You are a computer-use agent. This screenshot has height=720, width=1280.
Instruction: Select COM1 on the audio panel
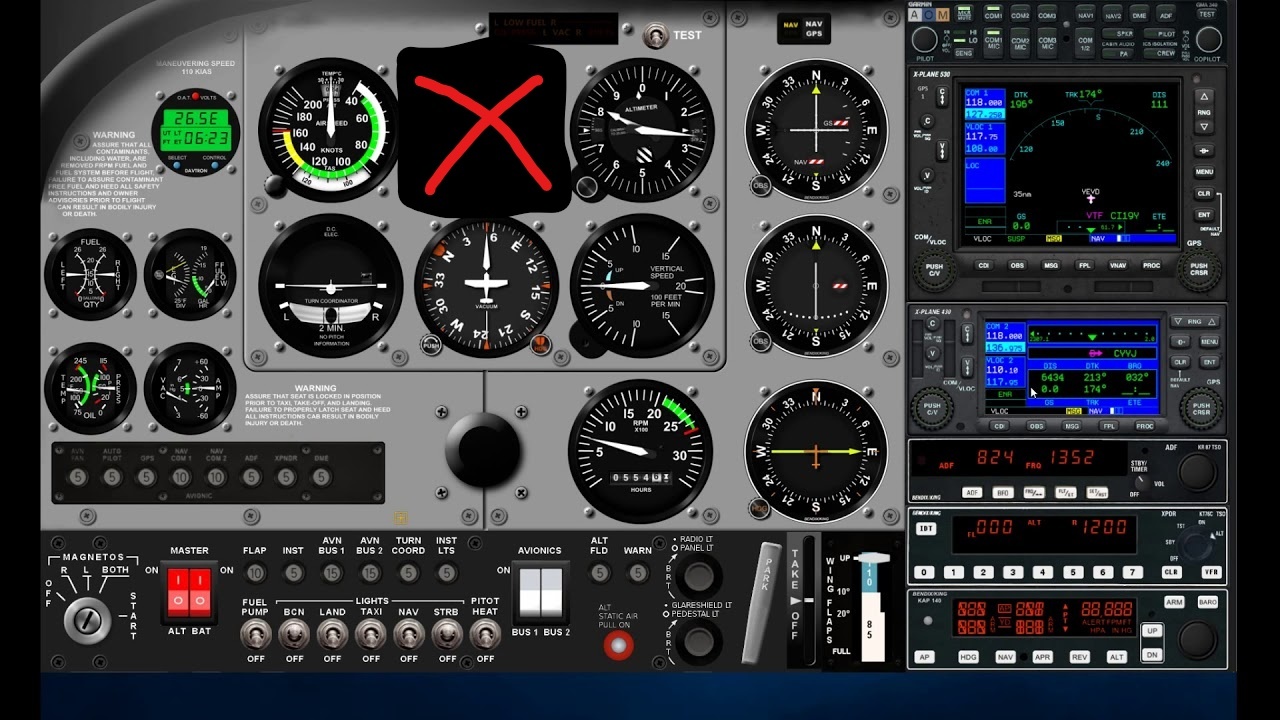[x=993, y=16]
